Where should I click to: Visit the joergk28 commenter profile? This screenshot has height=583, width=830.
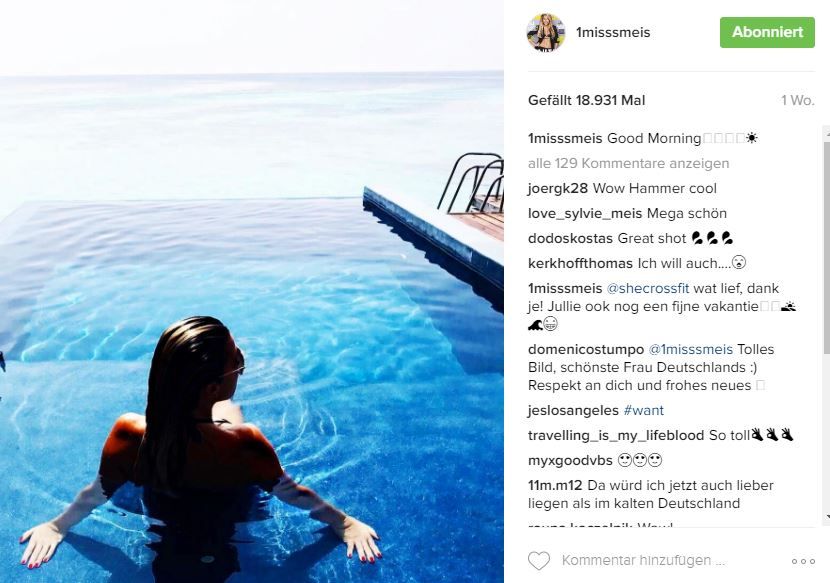tap(558, 189)
